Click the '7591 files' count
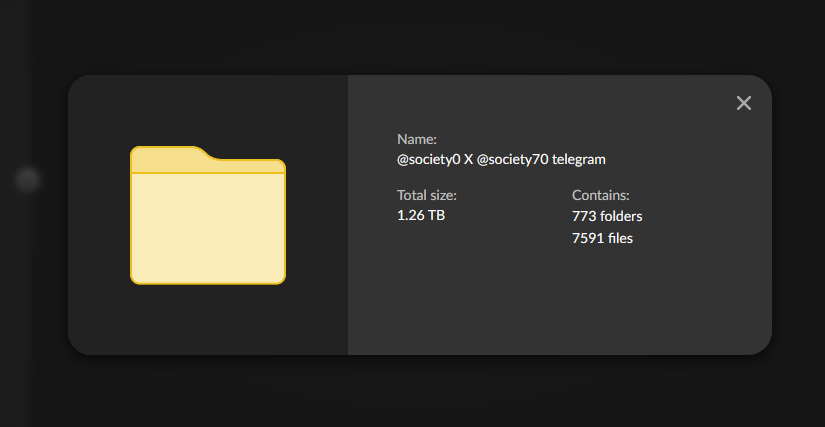 [x=602, y=238]
